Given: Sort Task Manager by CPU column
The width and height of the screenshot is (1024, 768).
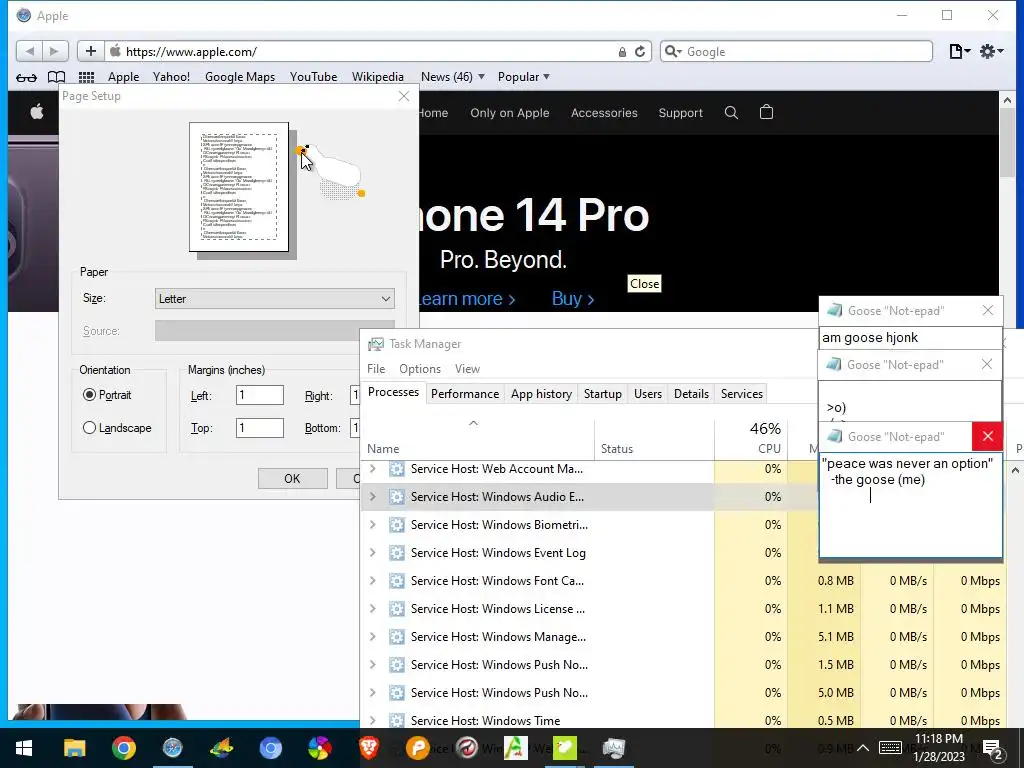Looking at the screenshot, I should pyautogui.click(x=751, y=438).
